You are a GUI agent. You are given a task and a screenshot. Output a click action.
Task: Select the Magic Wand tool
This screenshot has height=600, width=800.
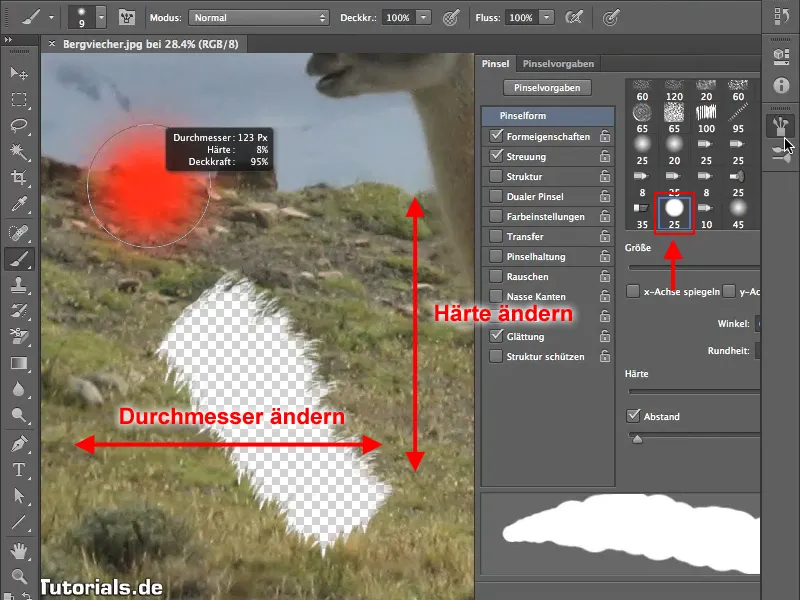[x=19, y=152]
